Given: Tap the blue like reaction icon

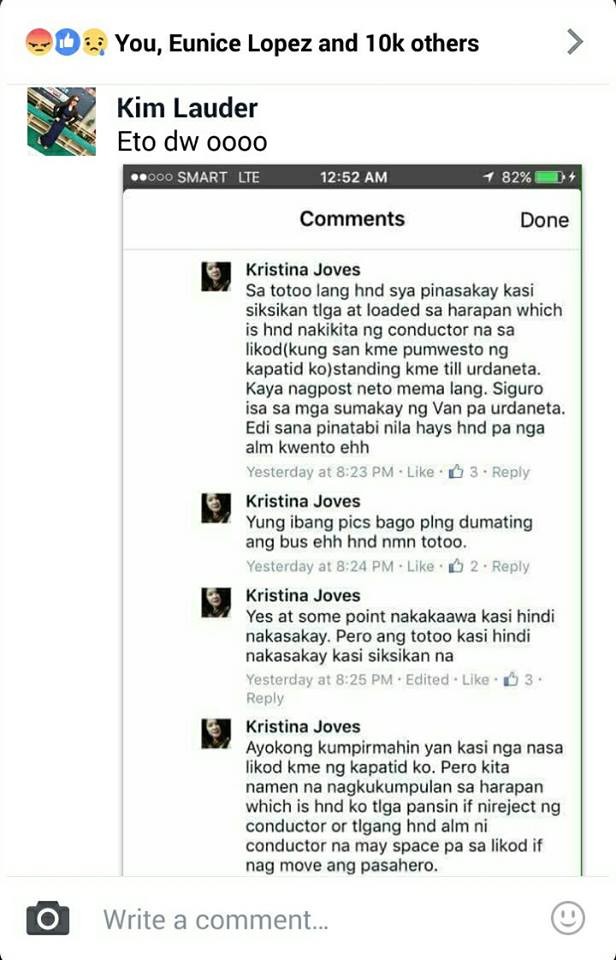Looking at the screenshot, I should [x=67, y=42].
